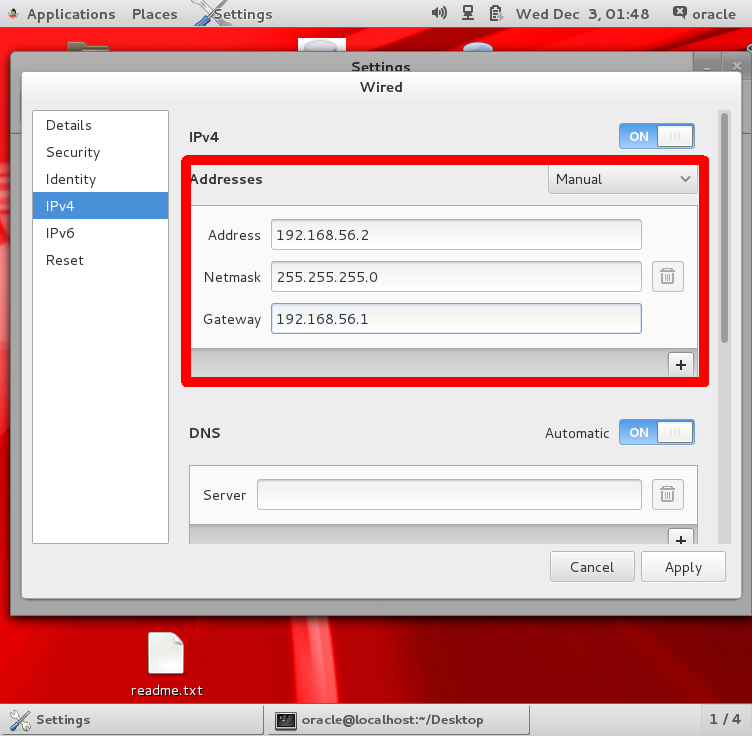Select the Details sidebar tab
752x736 pixels.
100,125
